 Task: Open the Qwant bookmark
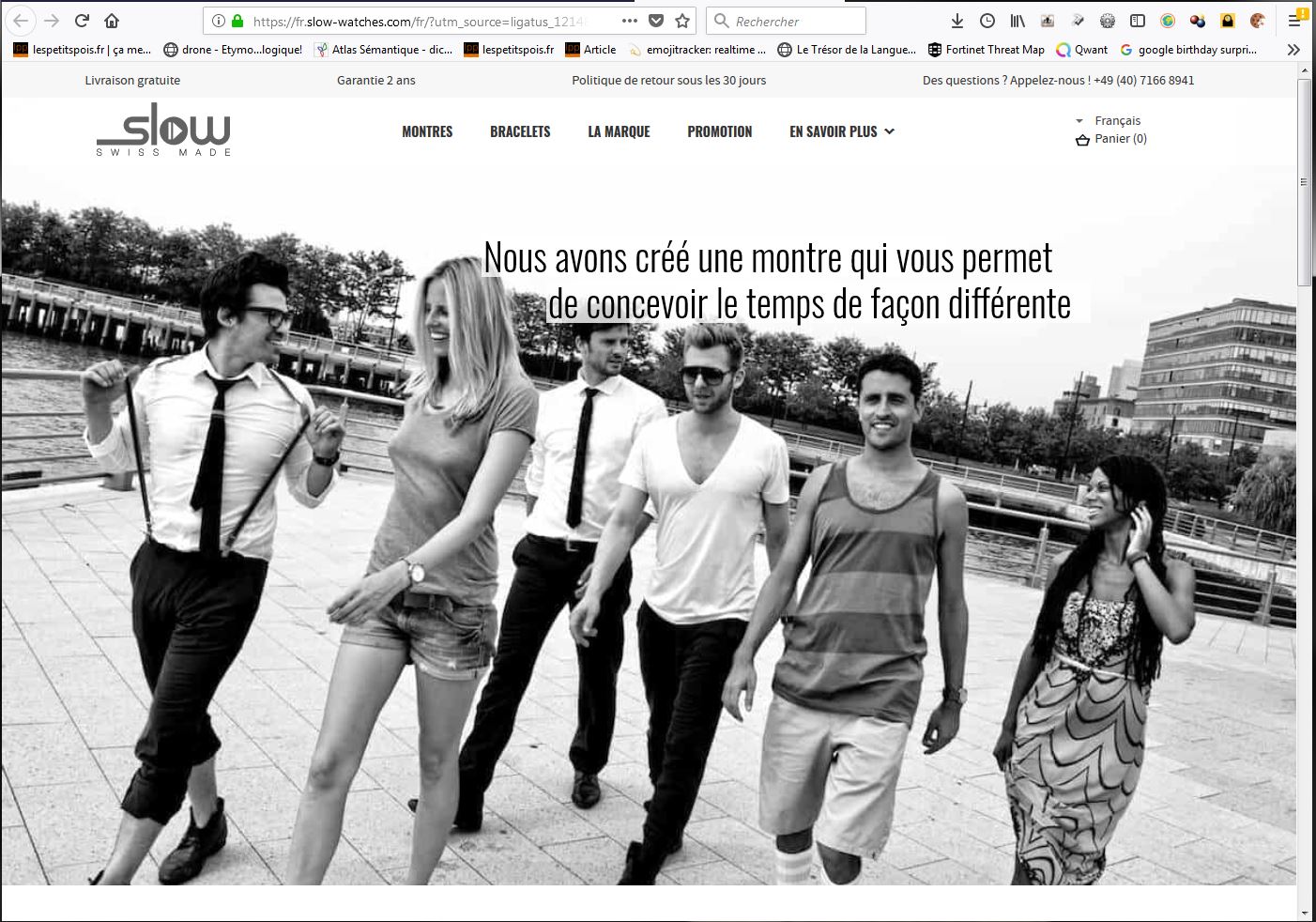1082,50
